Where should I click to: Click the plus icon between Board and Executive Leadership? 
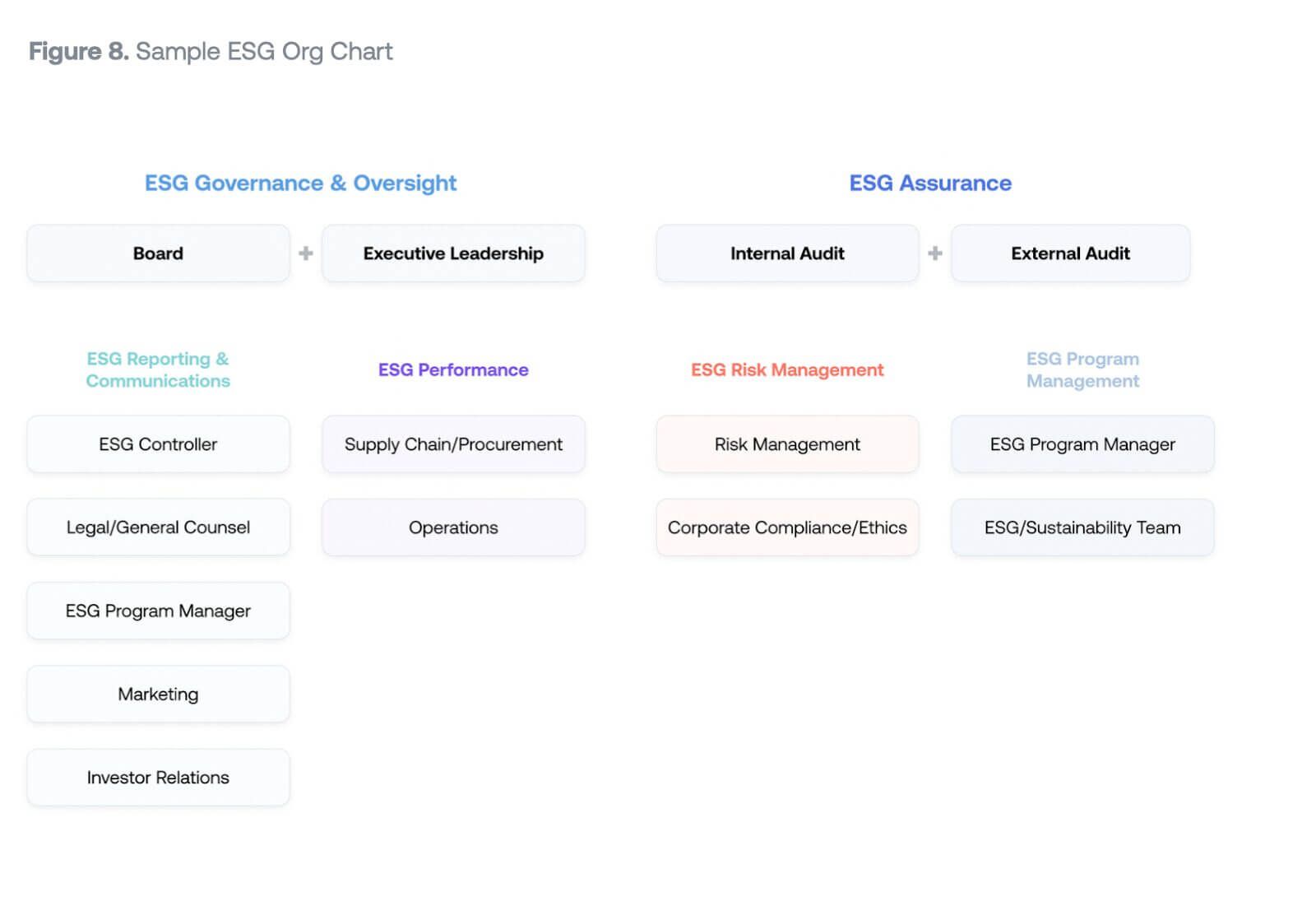[x=306, y=253]
